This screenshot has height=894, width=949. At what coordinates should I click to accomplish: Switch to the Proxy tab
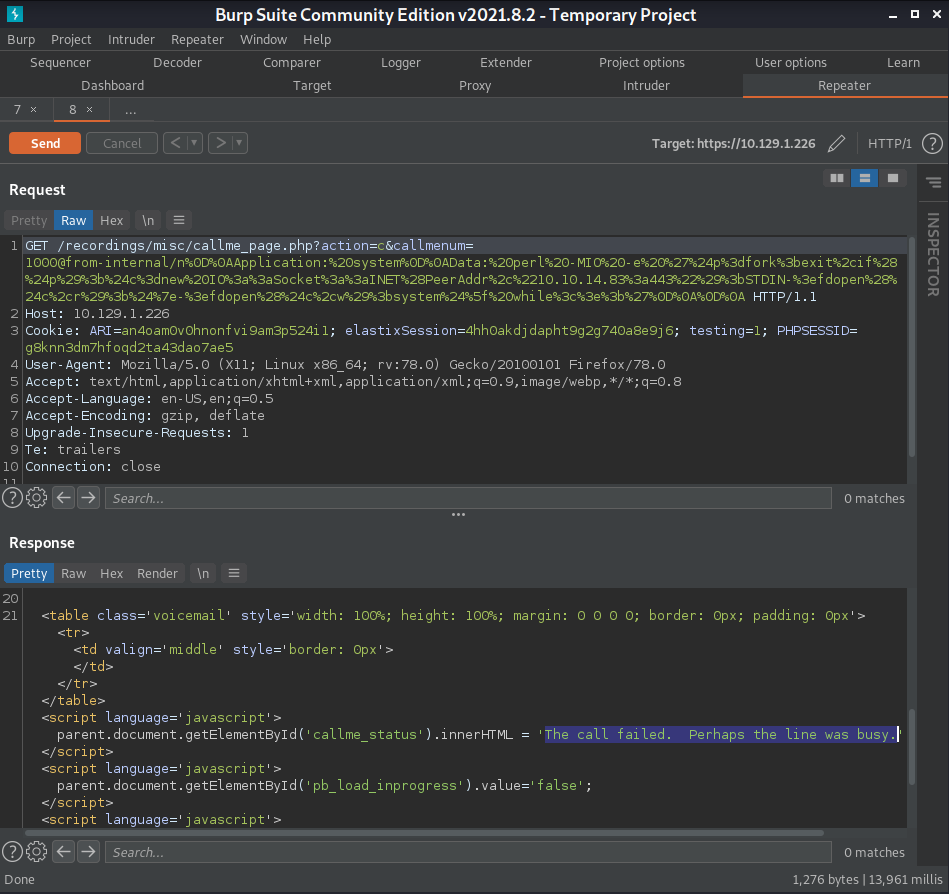[475, 85]
